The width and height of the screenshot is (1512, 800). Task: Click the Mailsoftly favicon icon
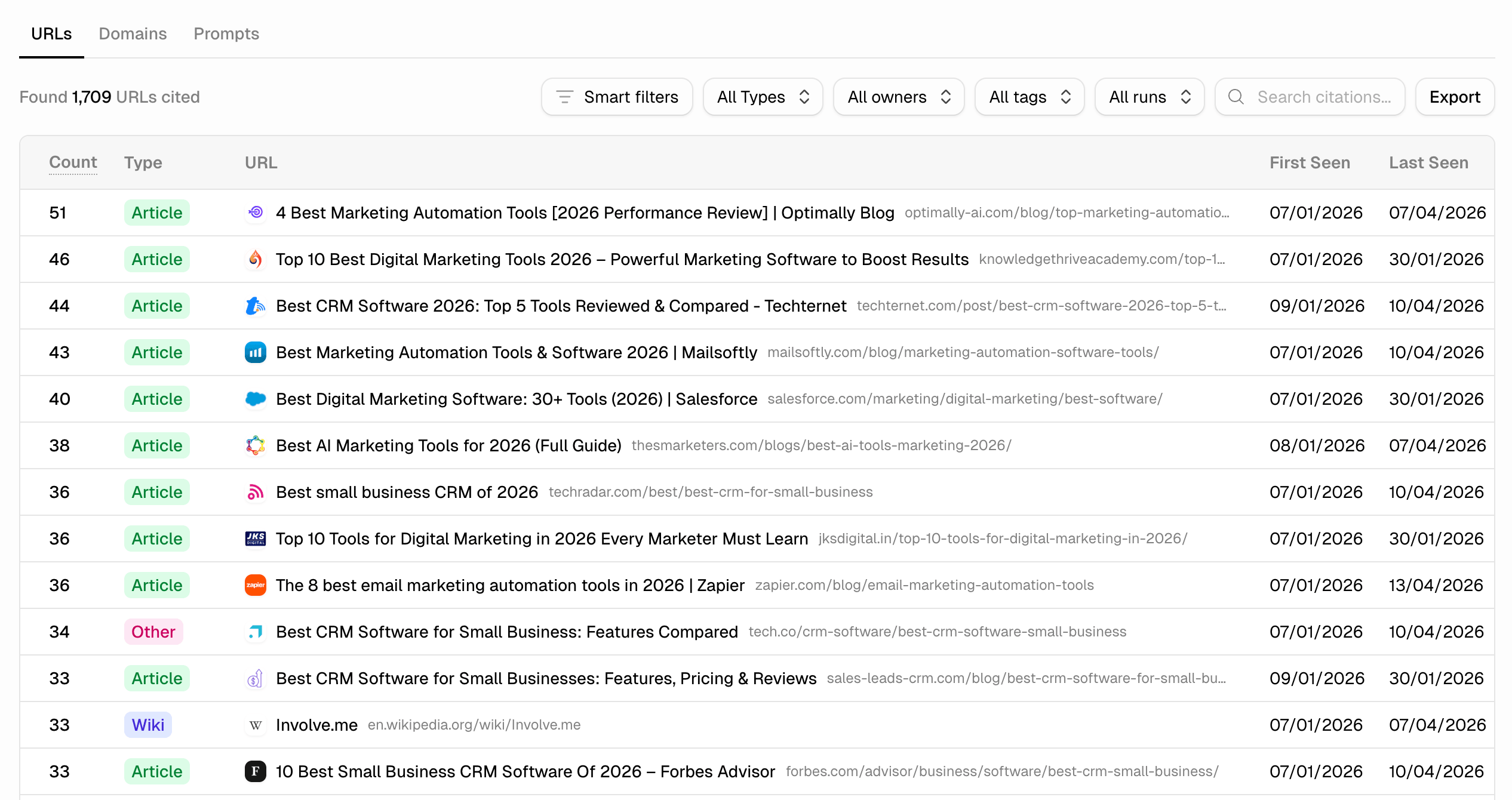[x=256, y=352]
